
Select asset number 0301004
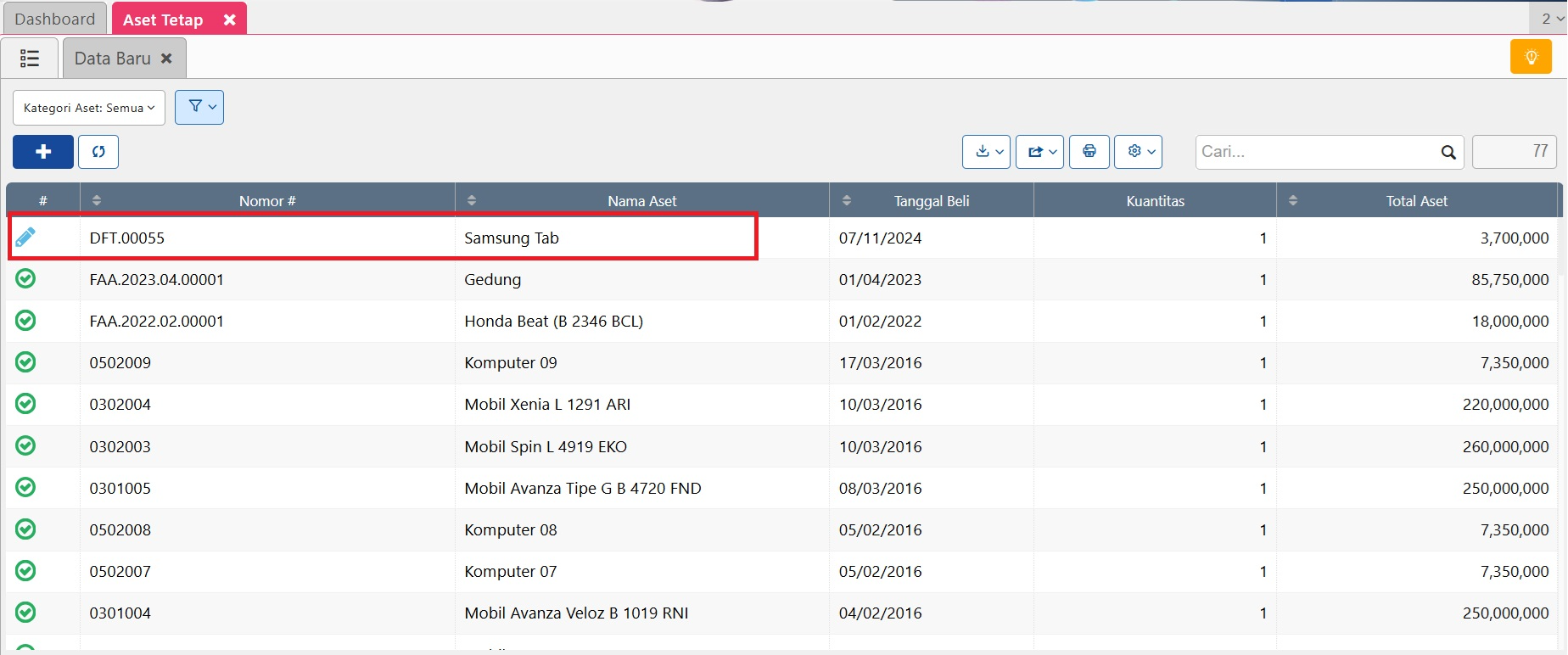(120, 613)
